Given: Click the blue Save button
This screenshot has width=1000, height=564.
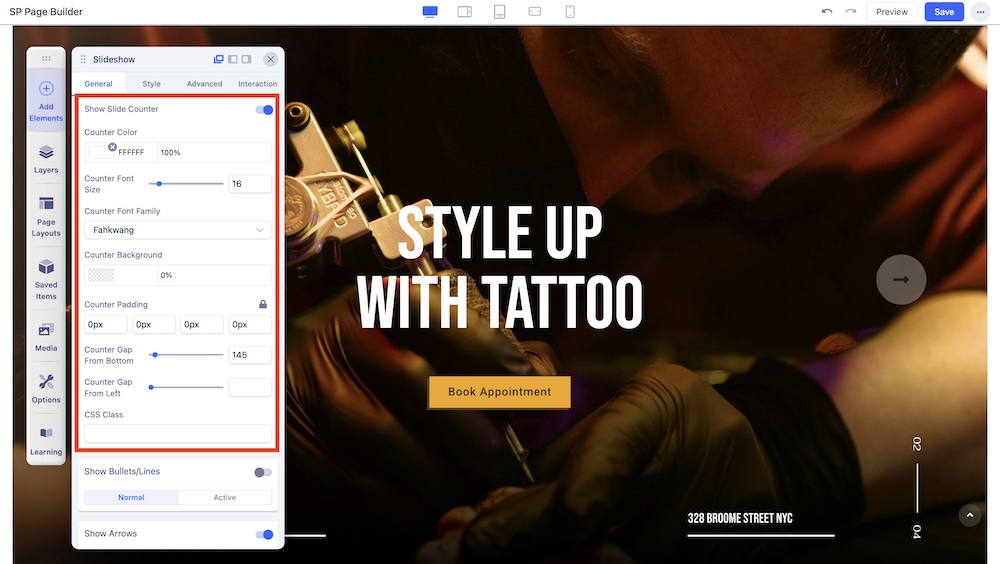Looking at the screenshot, I should [x=944, y=12].
